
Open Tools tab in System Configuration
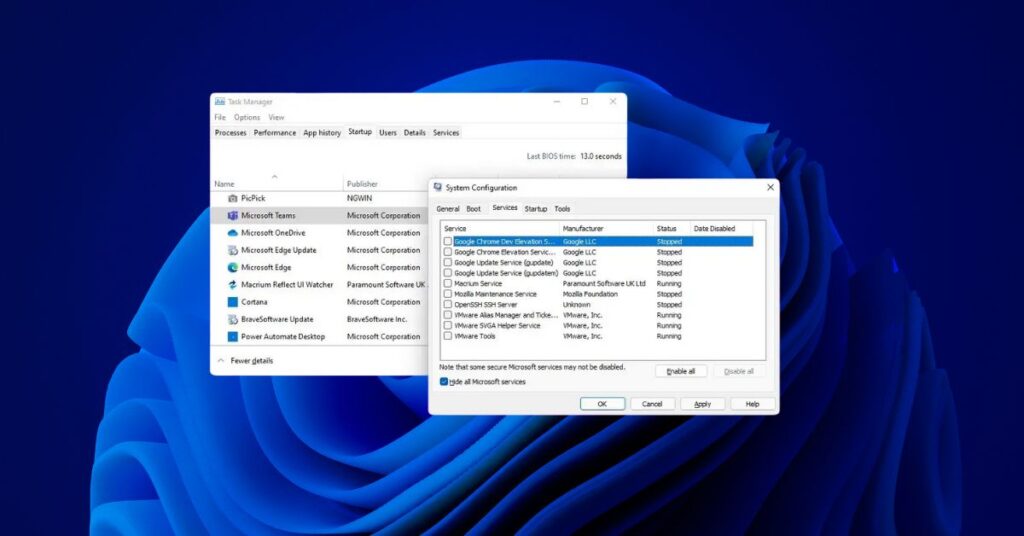tap(562, 209)
